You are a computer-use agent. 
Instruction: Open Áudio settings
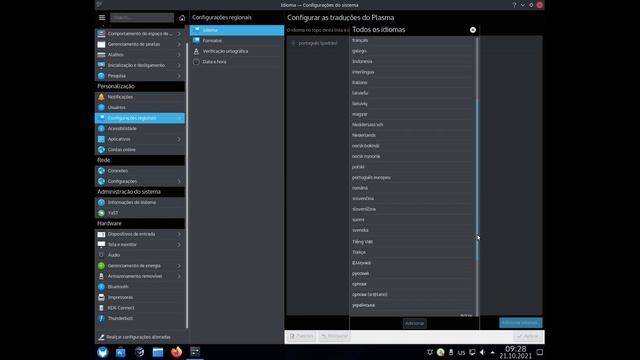point(140,255)
